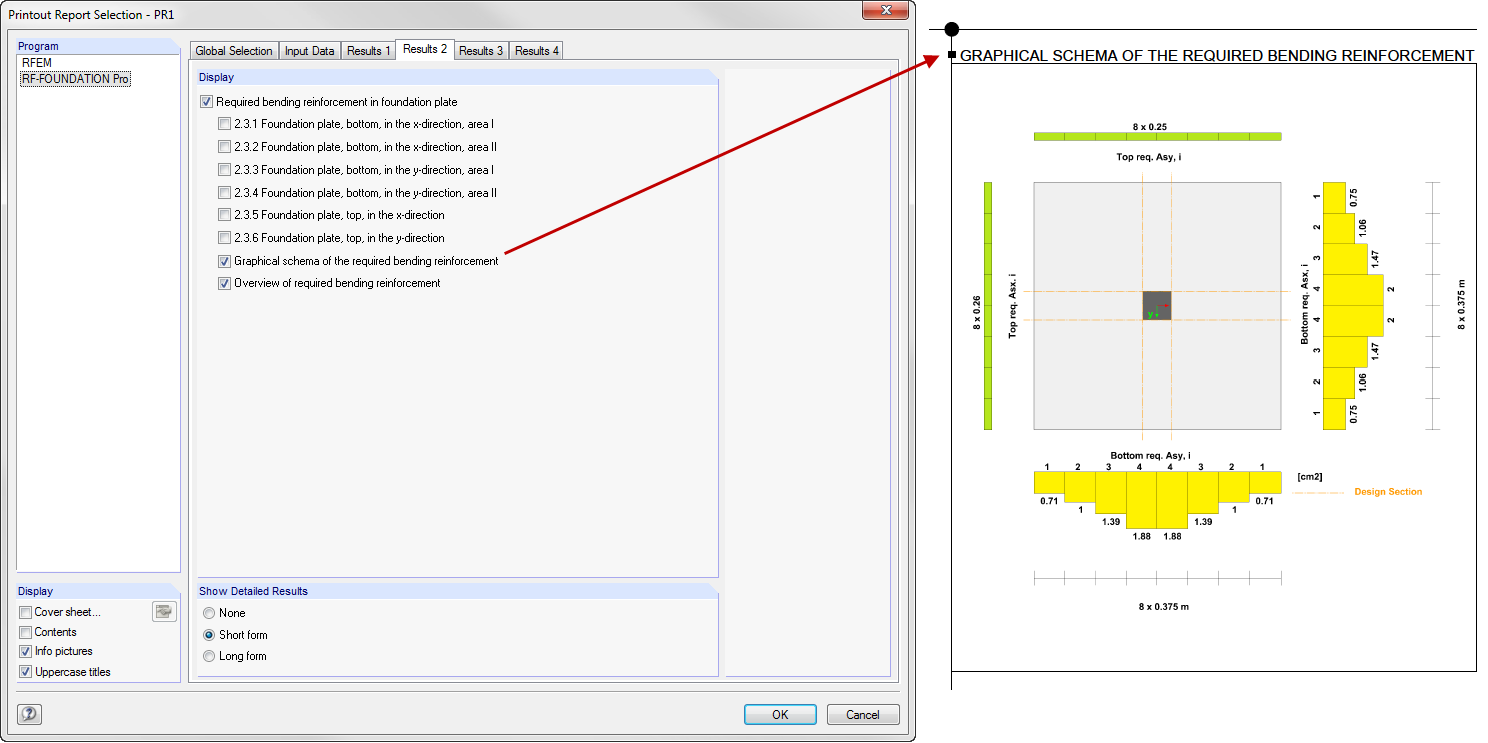Image resolution: width=1488 pixels, height=743 pixels.
Task: Open the Input Data tab
Action: (309, 50)
